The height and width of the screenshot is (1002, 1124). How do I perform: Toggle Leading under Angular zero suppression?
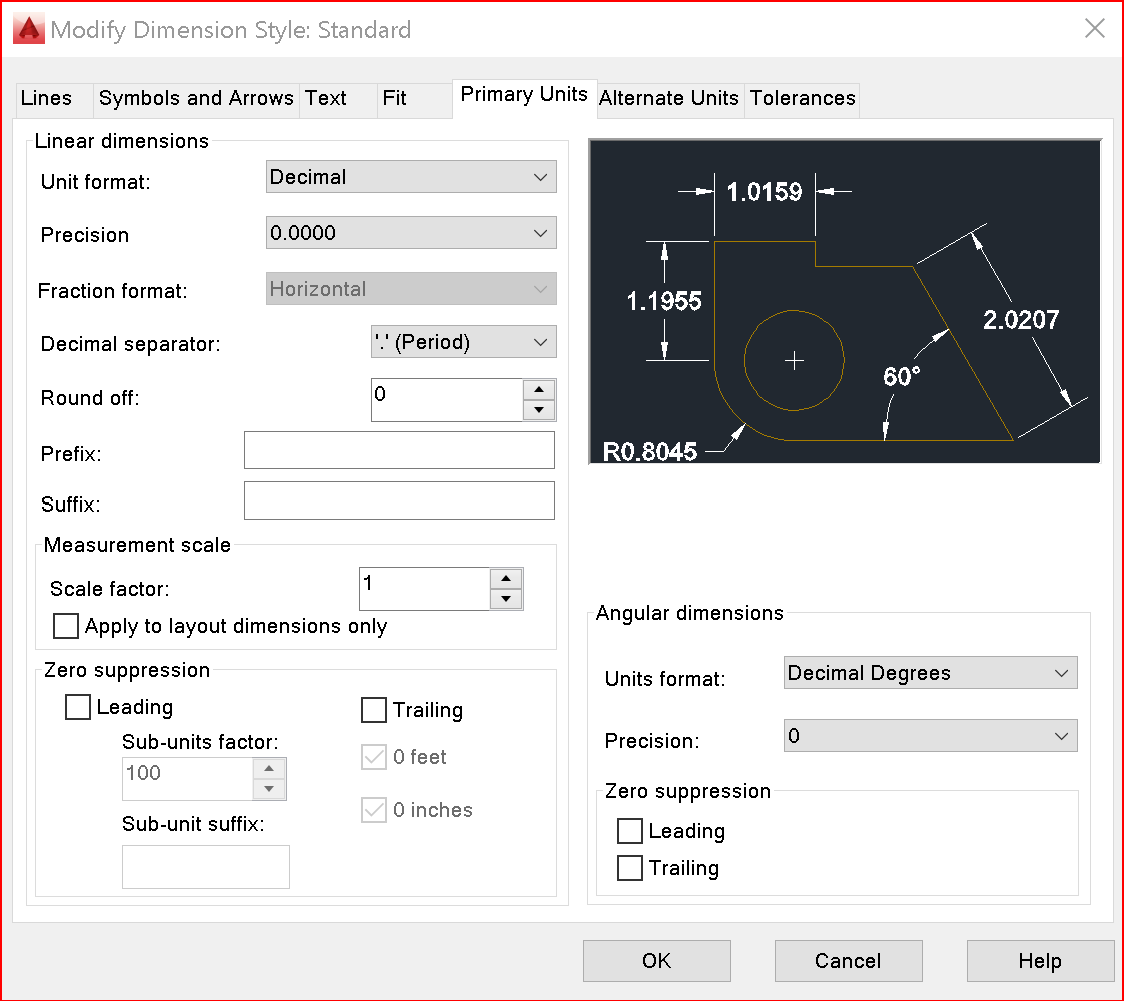(x=630, y=831)
